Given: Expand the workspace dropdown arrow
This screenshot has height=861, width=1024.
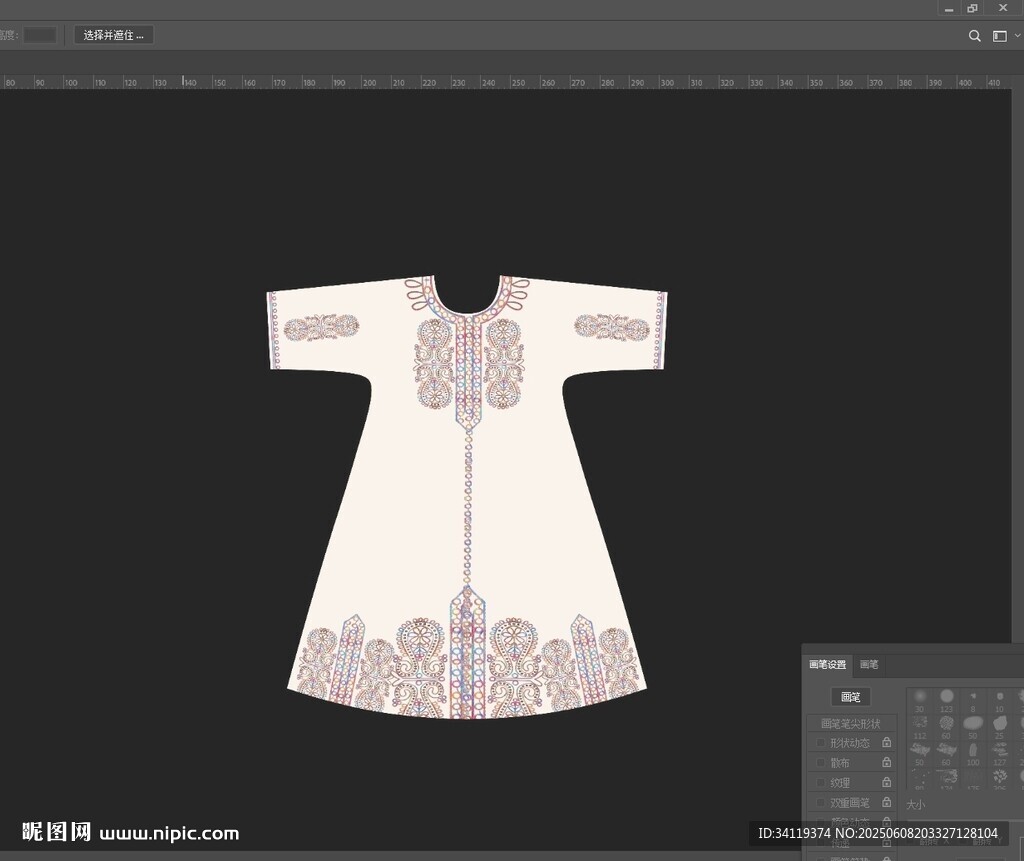Looking at the screenshot, I should pos(1018,36).
